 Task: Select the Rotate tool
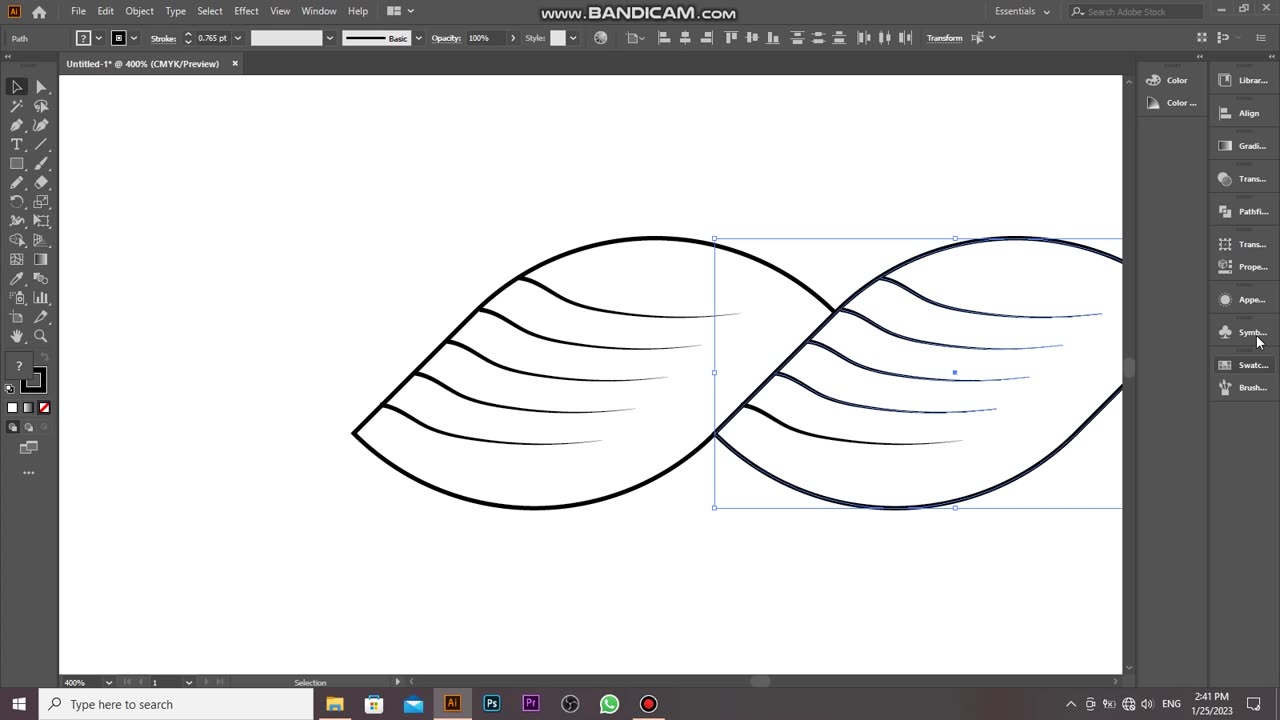click(x=17, y=202)
